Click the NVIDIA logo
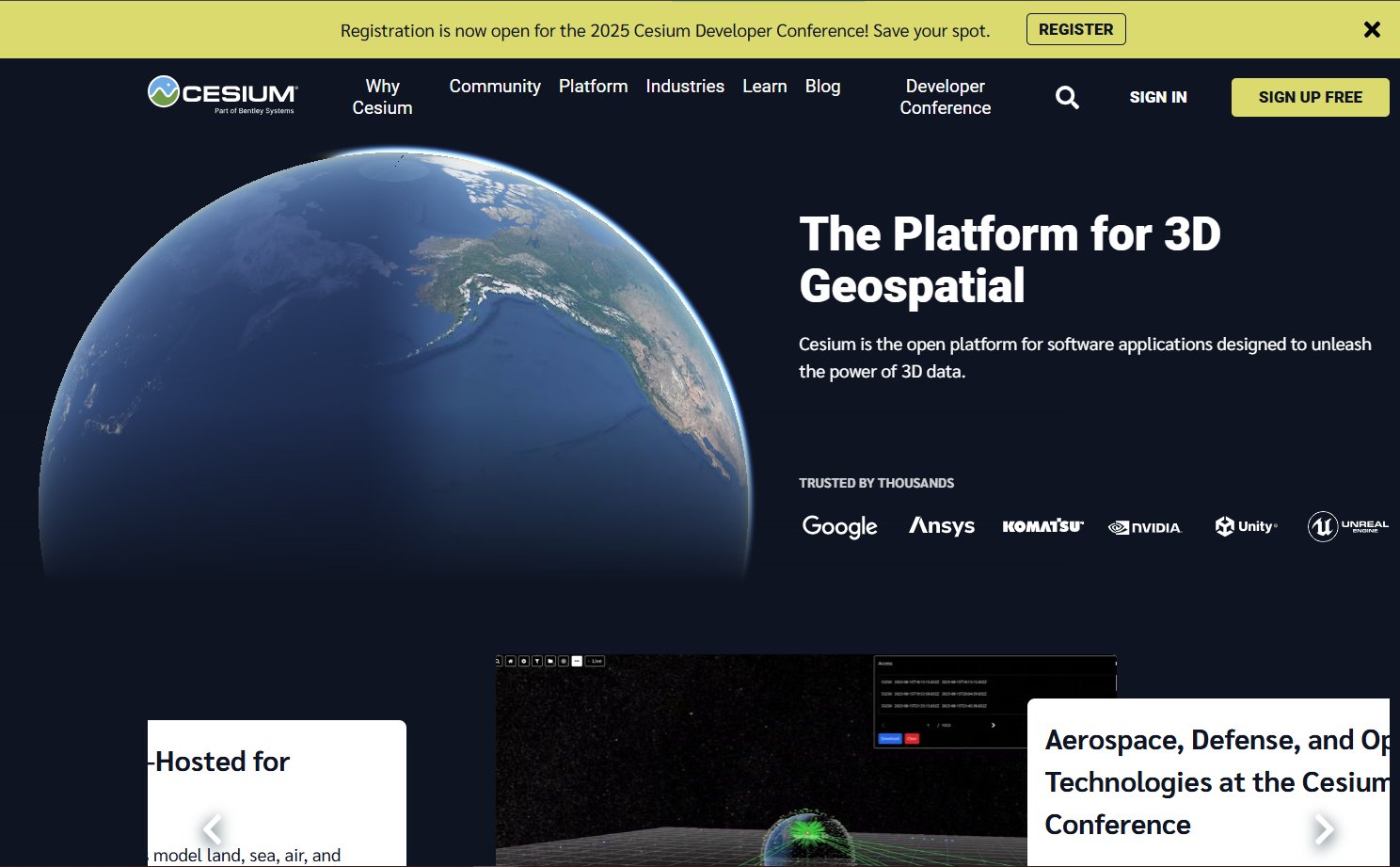Screen dimensions: 1400x867 (x=1144, y=527)
